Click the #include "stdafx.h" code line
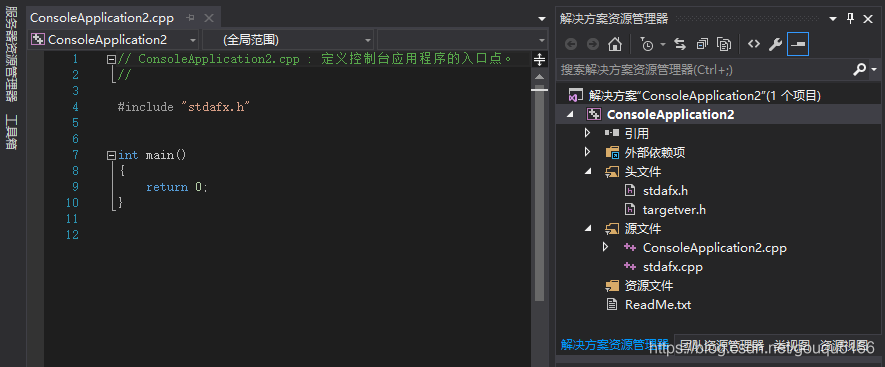885x367 pixels. [x=184, y=107]
